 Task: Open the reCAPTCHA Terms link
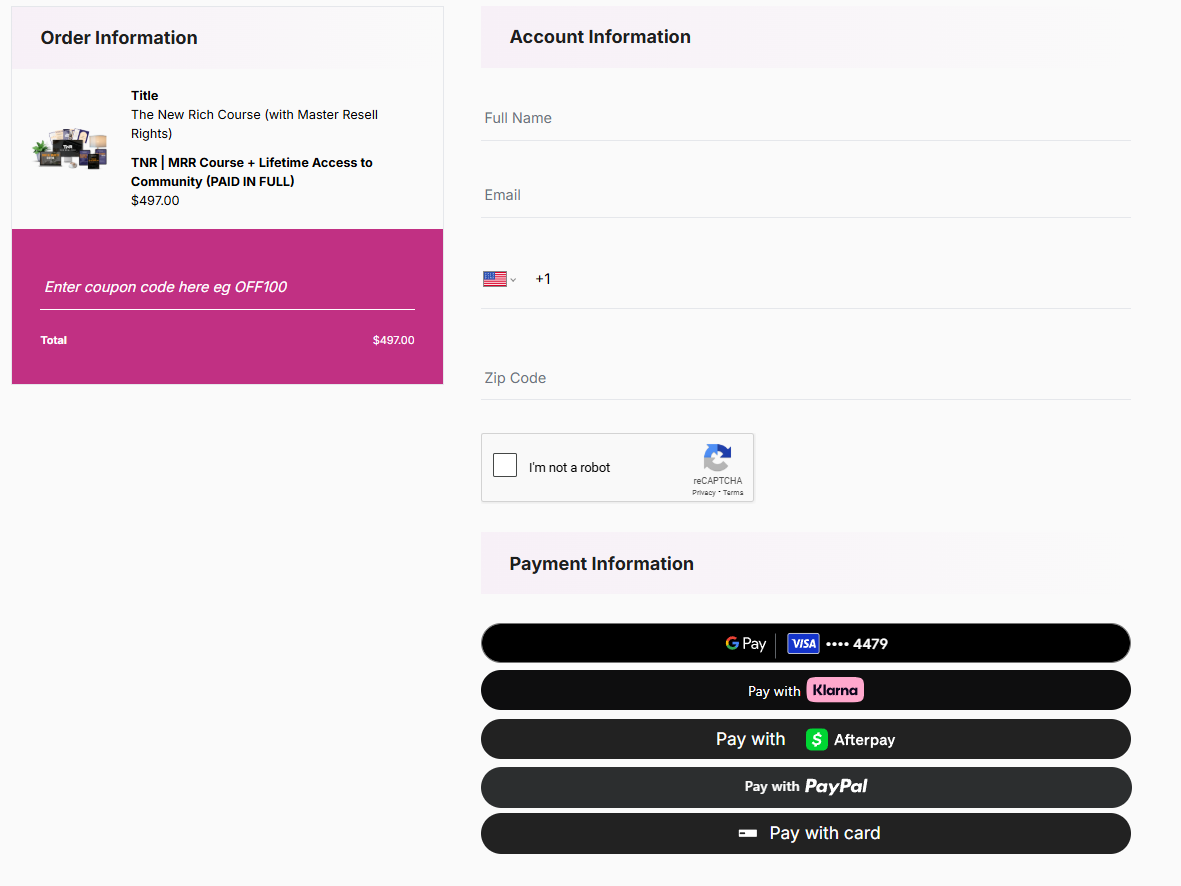pos(733,493)
